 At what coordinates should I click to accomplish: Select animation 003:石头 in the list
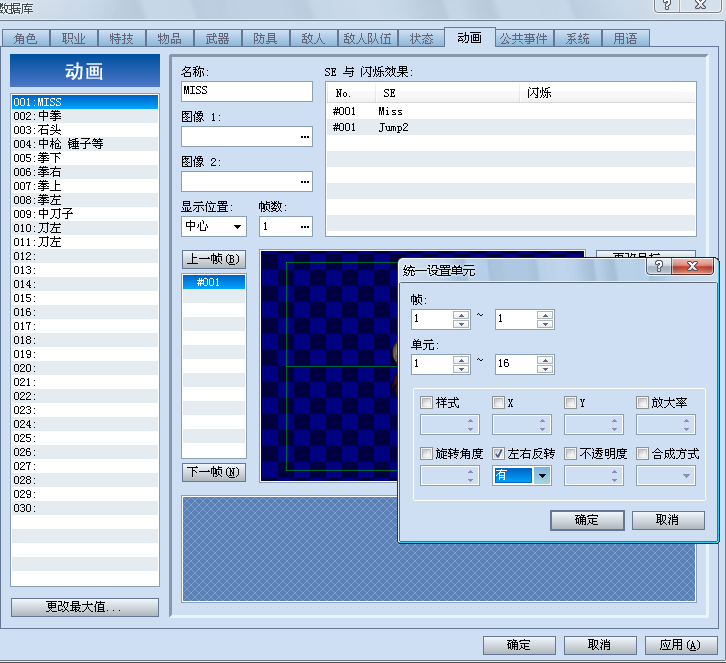(x=85, y=130)
